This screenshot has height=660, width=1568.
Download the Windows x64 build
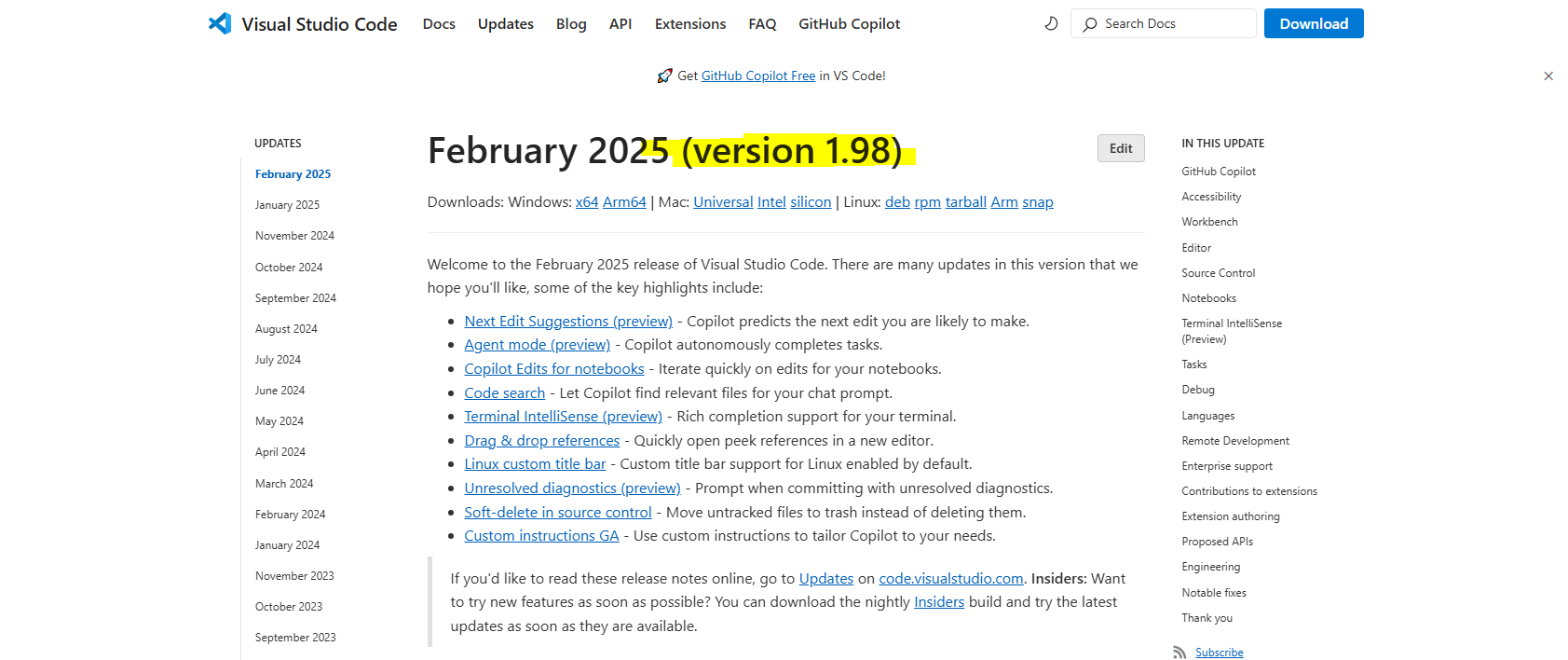(x=587, y=202)
